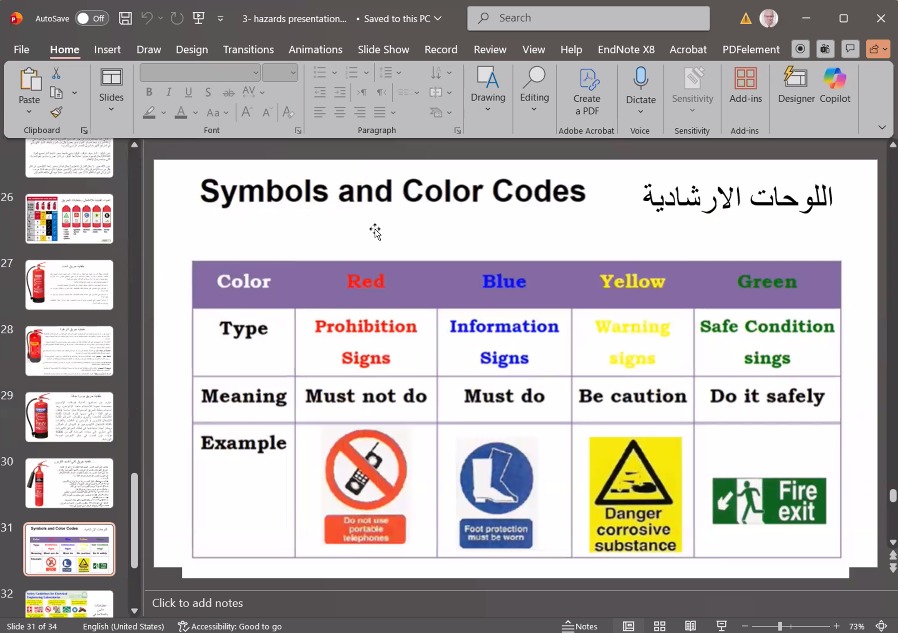The height and width of the screenshot is (633, 898).
Task: Switch to the Animations tab
Action: pyautogui.click(x=315, y=49)
